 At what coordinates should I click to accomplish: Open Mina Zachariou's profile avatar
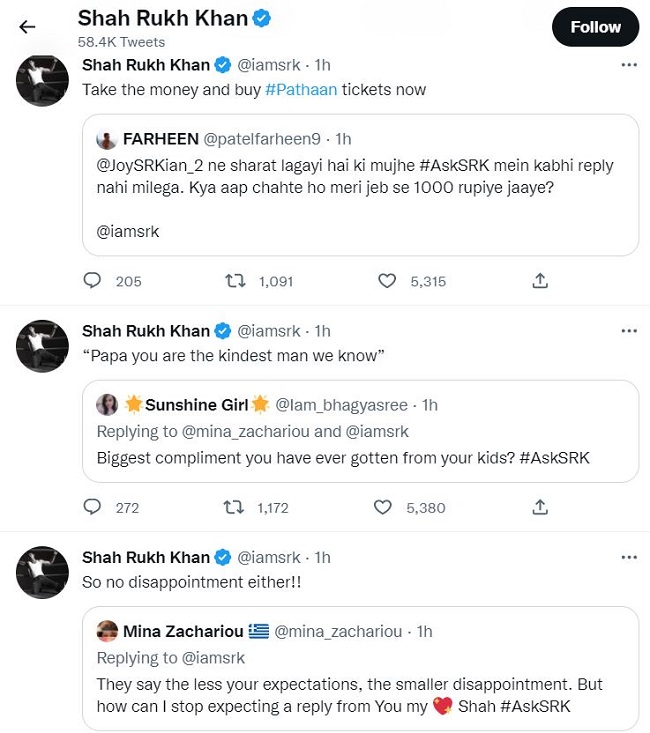[x=107, y=631]
